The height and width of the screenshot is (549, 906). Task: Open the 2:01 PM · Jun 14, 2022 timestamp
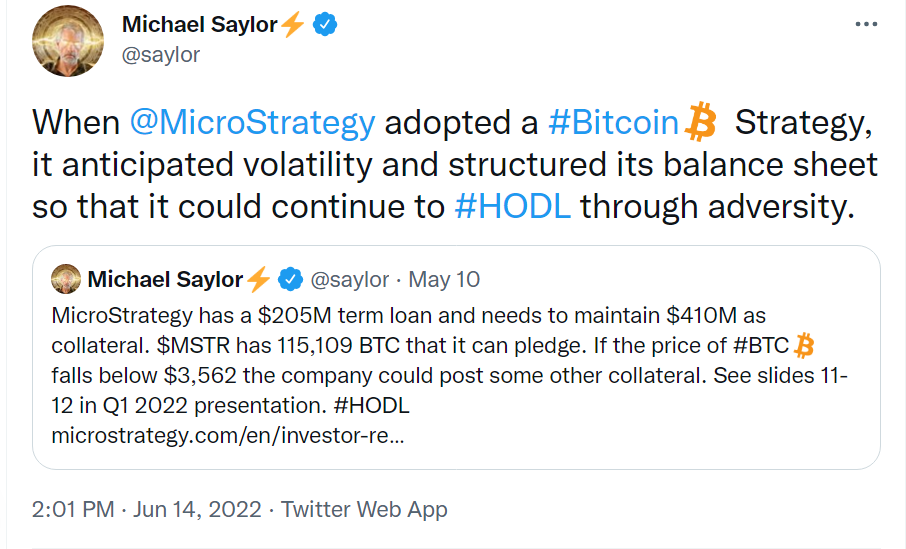point(147,510)
